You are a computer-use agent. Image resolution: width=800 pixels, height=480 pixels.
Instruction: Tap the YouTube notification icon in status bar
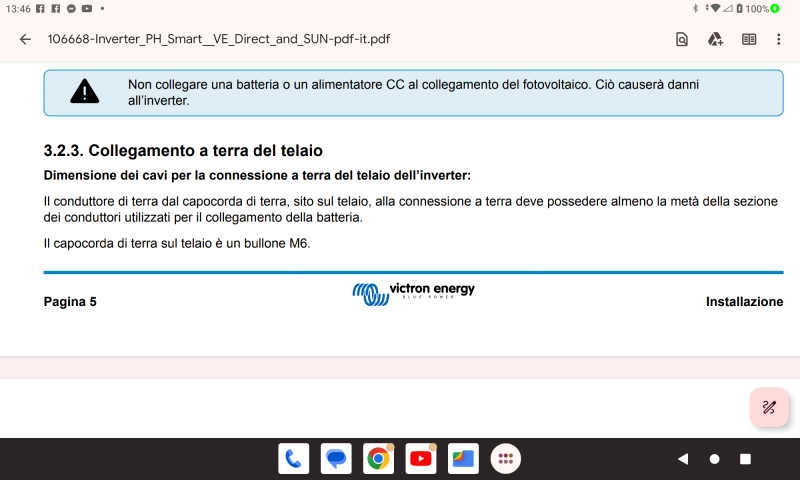(x=87, y=8)
